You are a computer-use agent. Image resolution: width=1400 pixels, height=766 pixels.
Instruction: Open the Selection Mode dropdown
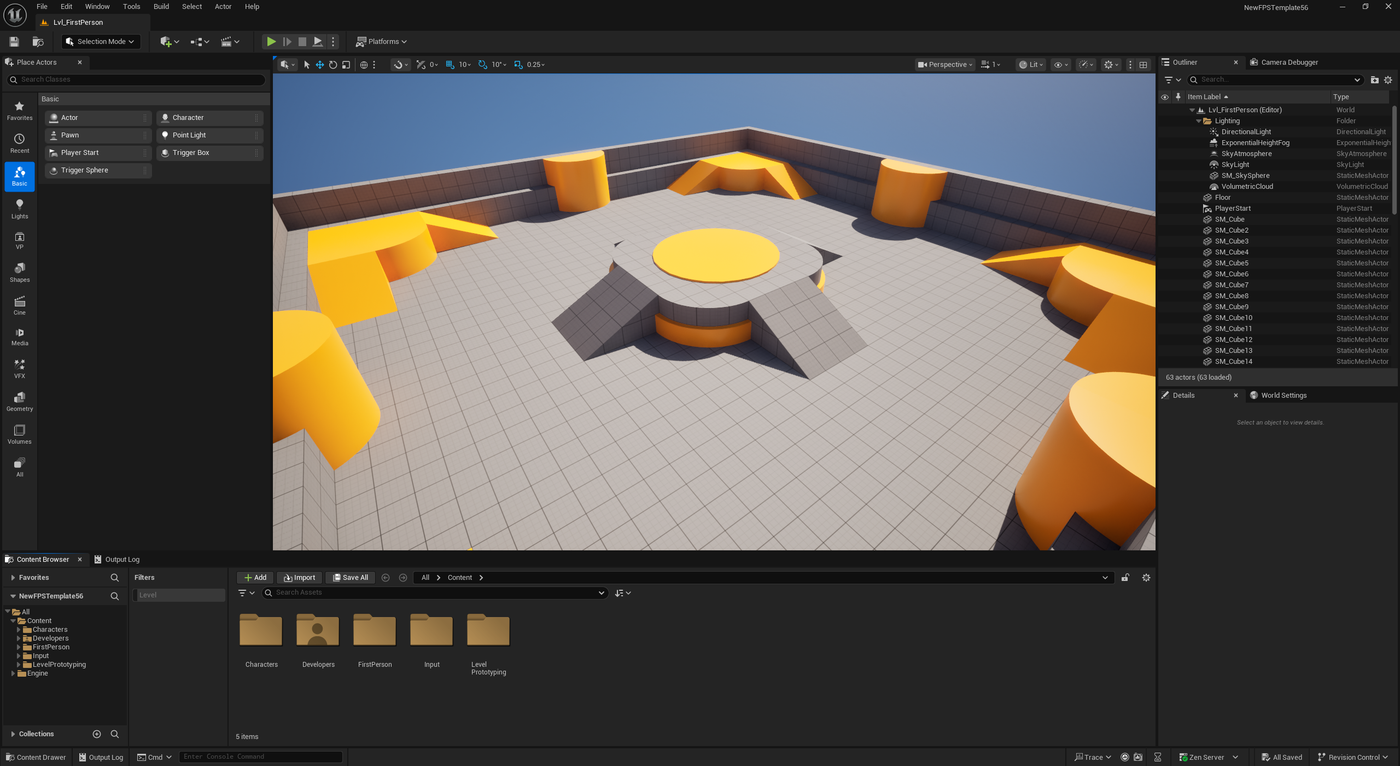coord(100,42)
